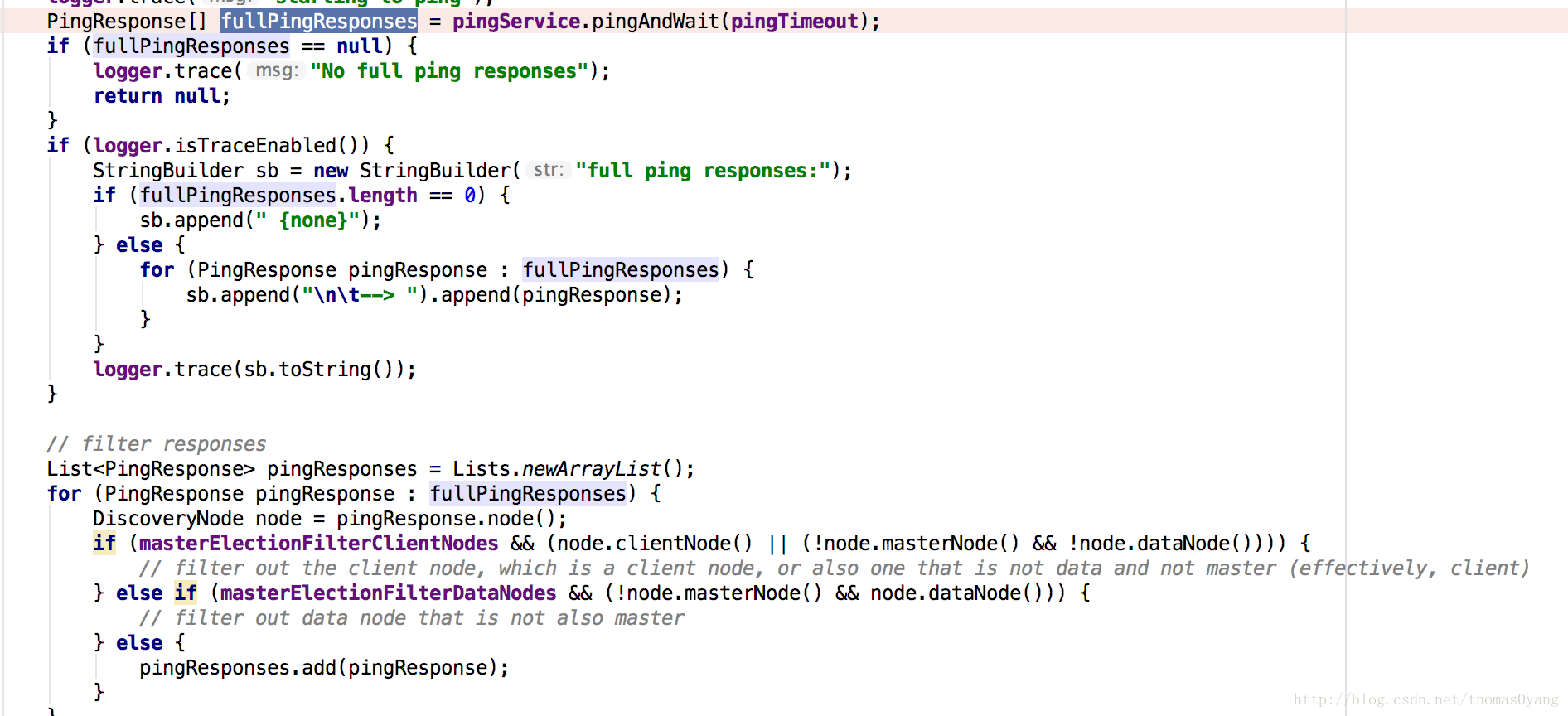Click fullPingResponses in the second for loop
This screenshot has height=716, width=1568.
pos(528,494)
